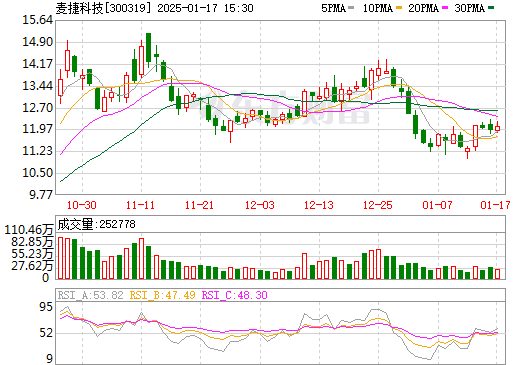Image resolution: width=520 pixels, height=365 pixels.
Task: Click the 14.17 price axis label
Action: 37,64
